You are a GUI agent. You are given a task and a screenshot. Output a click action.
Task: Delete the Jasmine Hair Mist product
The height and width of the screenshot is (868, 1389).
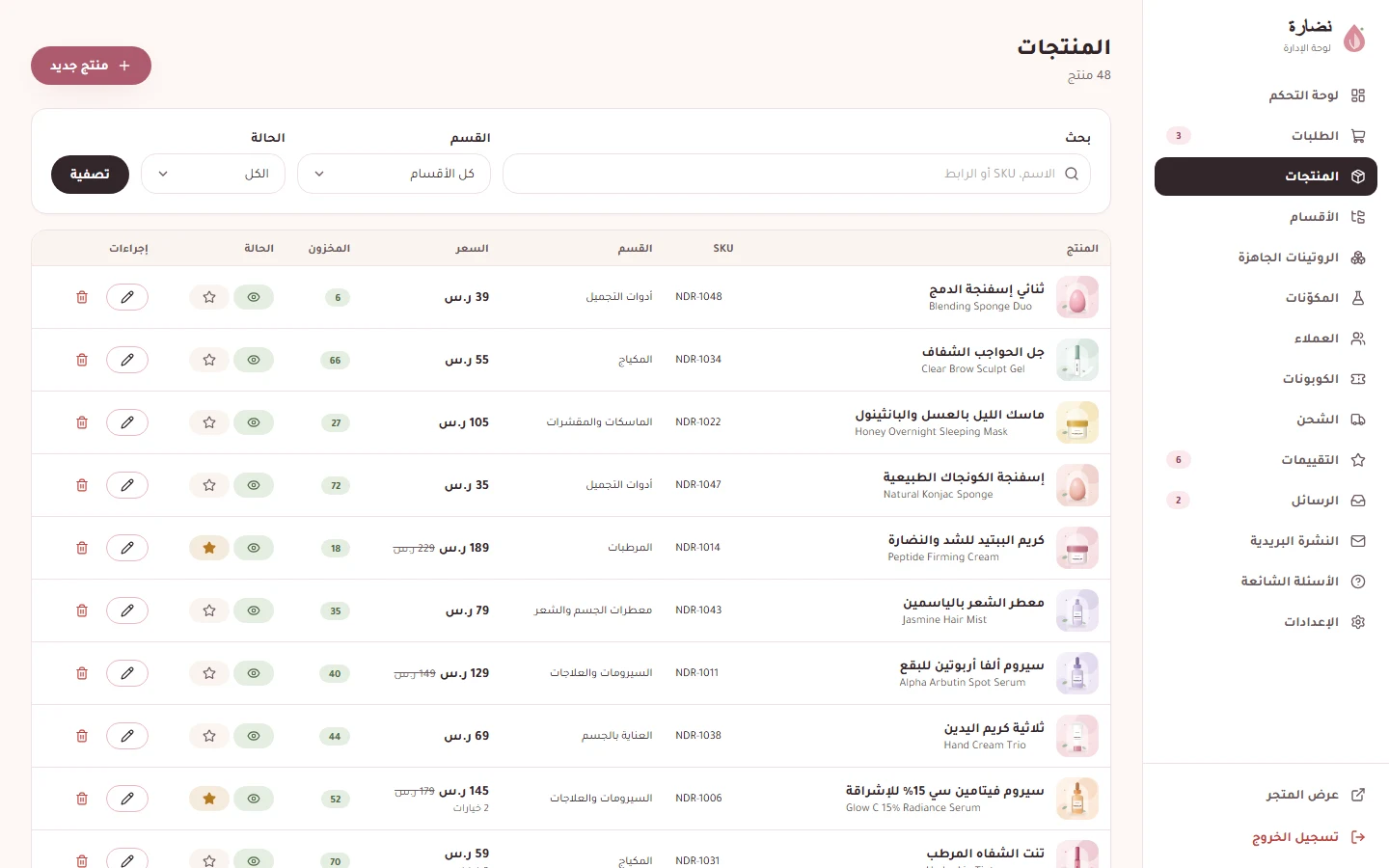82,610
